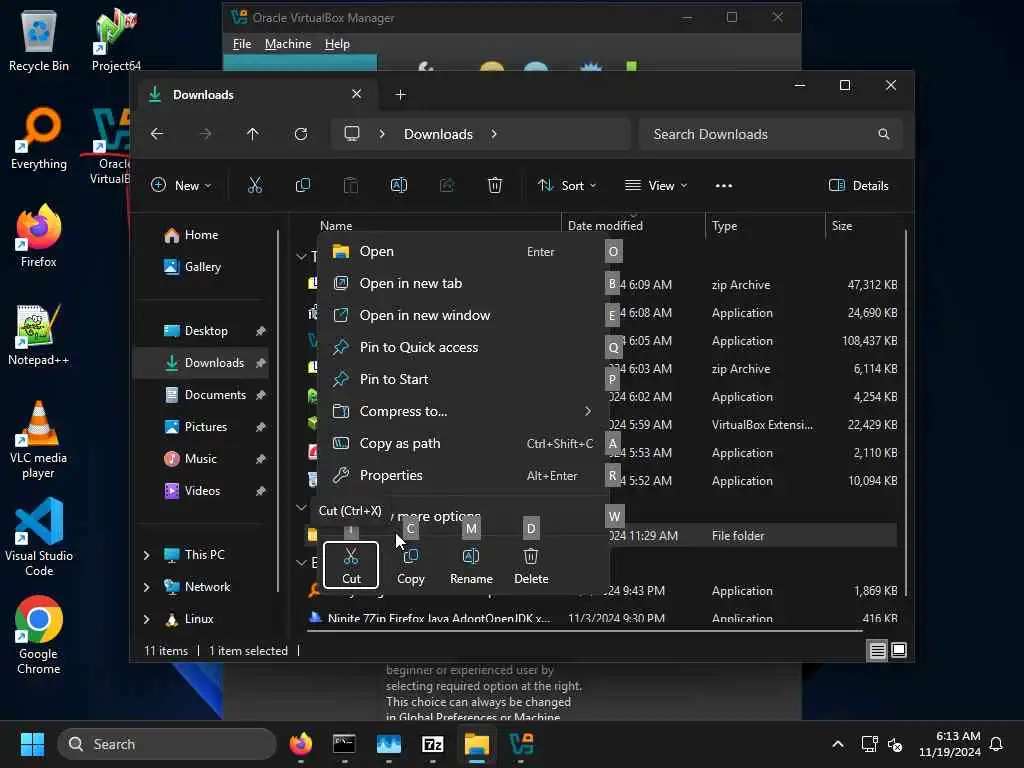Viewport: 1024px width, 768px height.
Task: Click the Rename icon in Explorer toolbar
Action: pos(399,185)
